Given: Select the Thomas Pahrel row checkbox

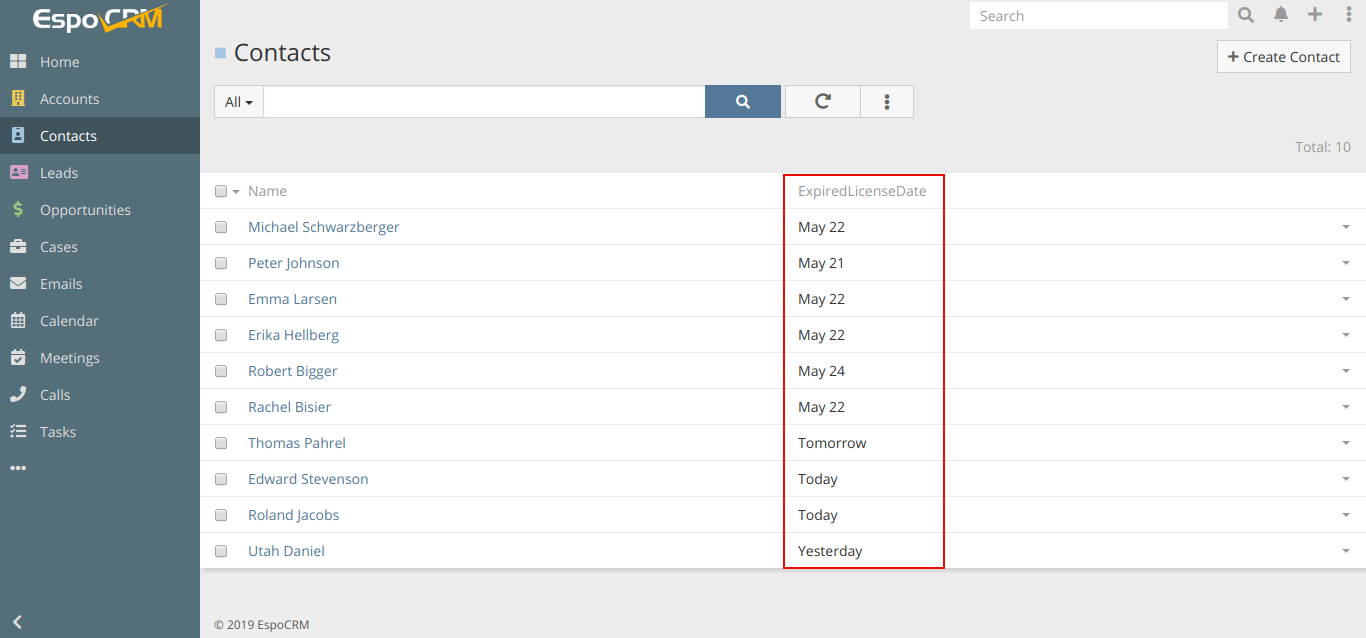Looking at the screenshot, I should click(x=221, y=443).
